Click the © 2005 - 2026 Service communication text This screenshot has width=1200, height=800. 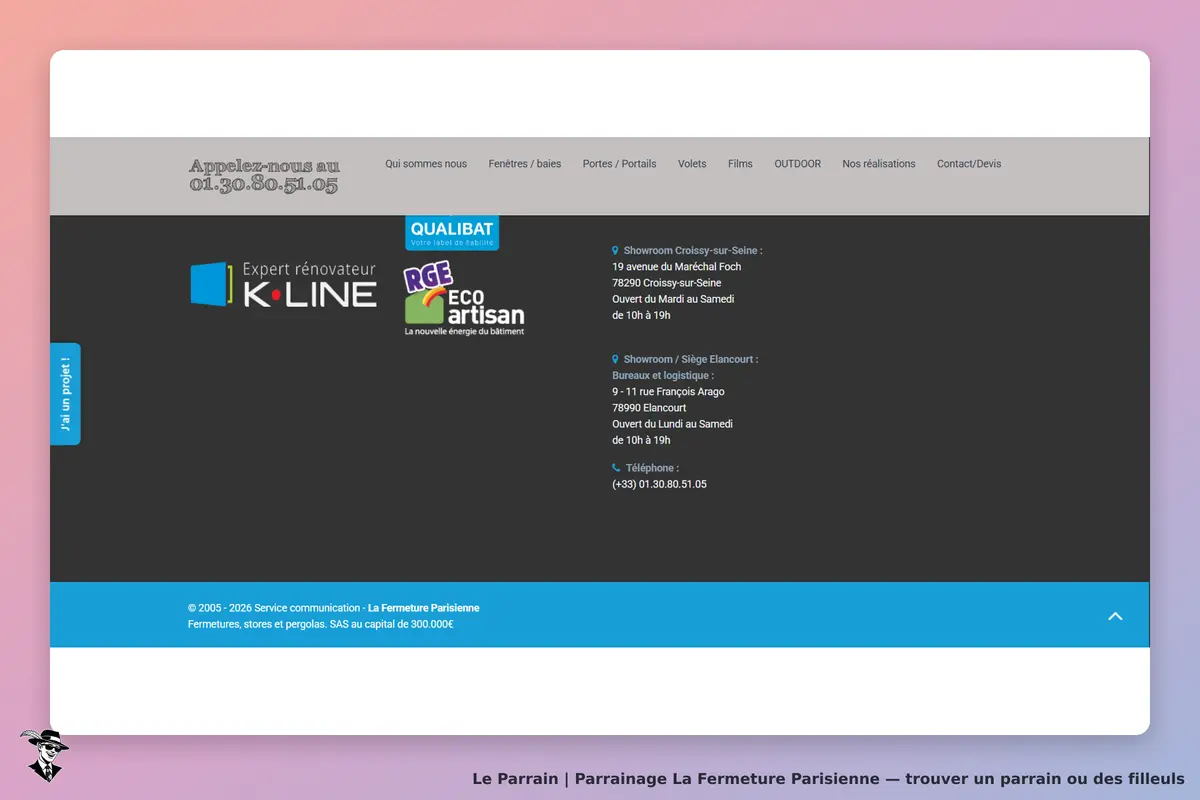click(x=274, y=608)
